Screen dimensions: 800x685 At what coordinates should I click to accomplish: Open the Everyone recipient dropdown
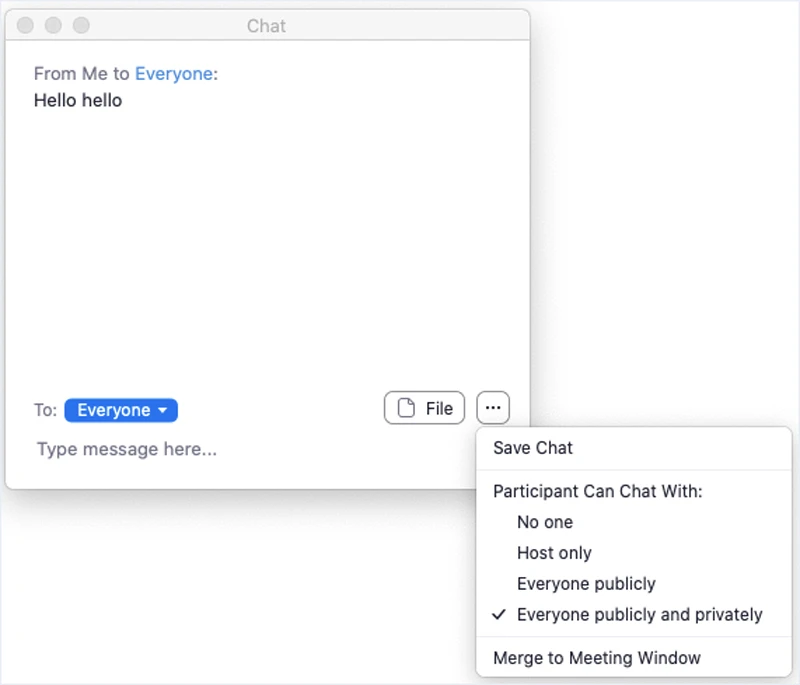point(120,410)
